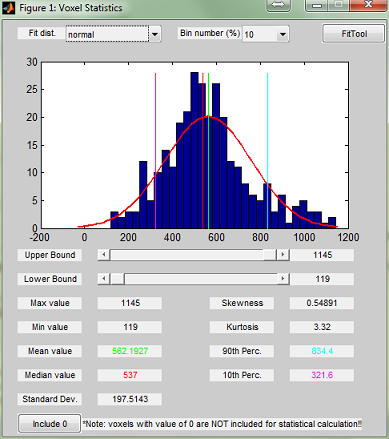This screenshot has height=439, width=389.
Task: Click the Upper Bound label
Action: coord(50,255)
